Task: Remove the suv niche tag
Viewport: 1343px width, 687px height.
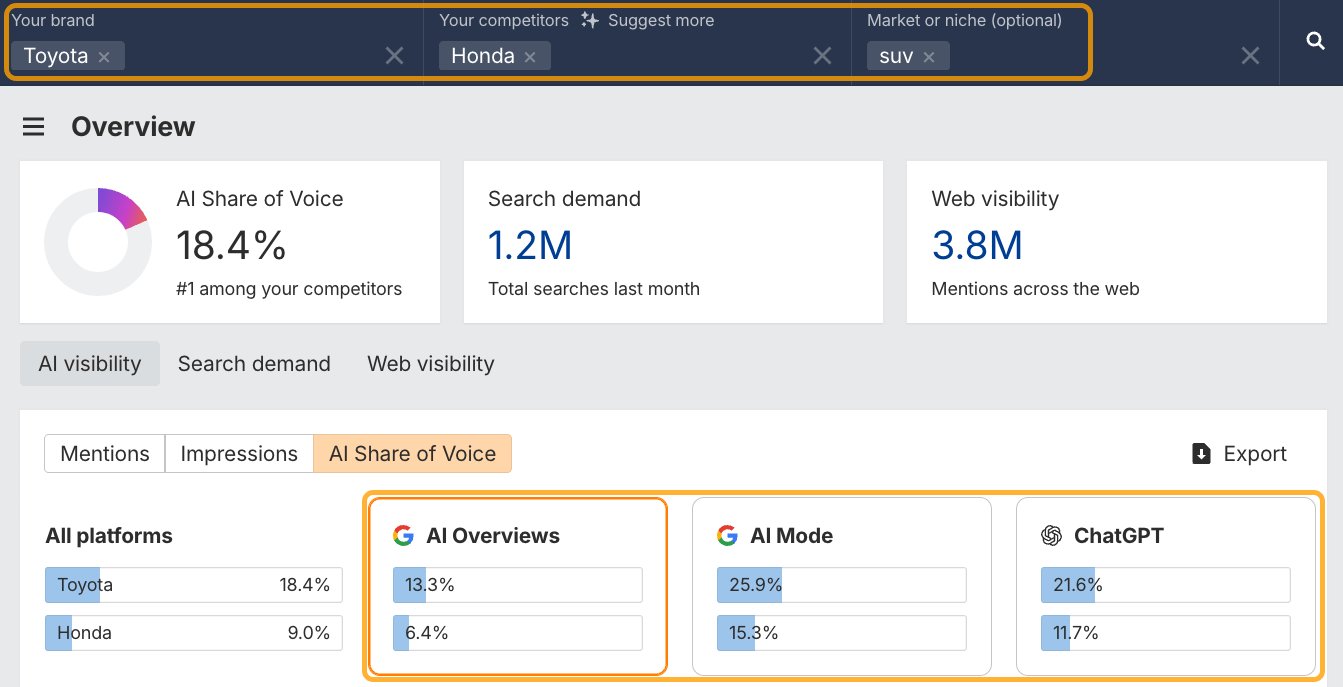Action: [x=929, y=56]
